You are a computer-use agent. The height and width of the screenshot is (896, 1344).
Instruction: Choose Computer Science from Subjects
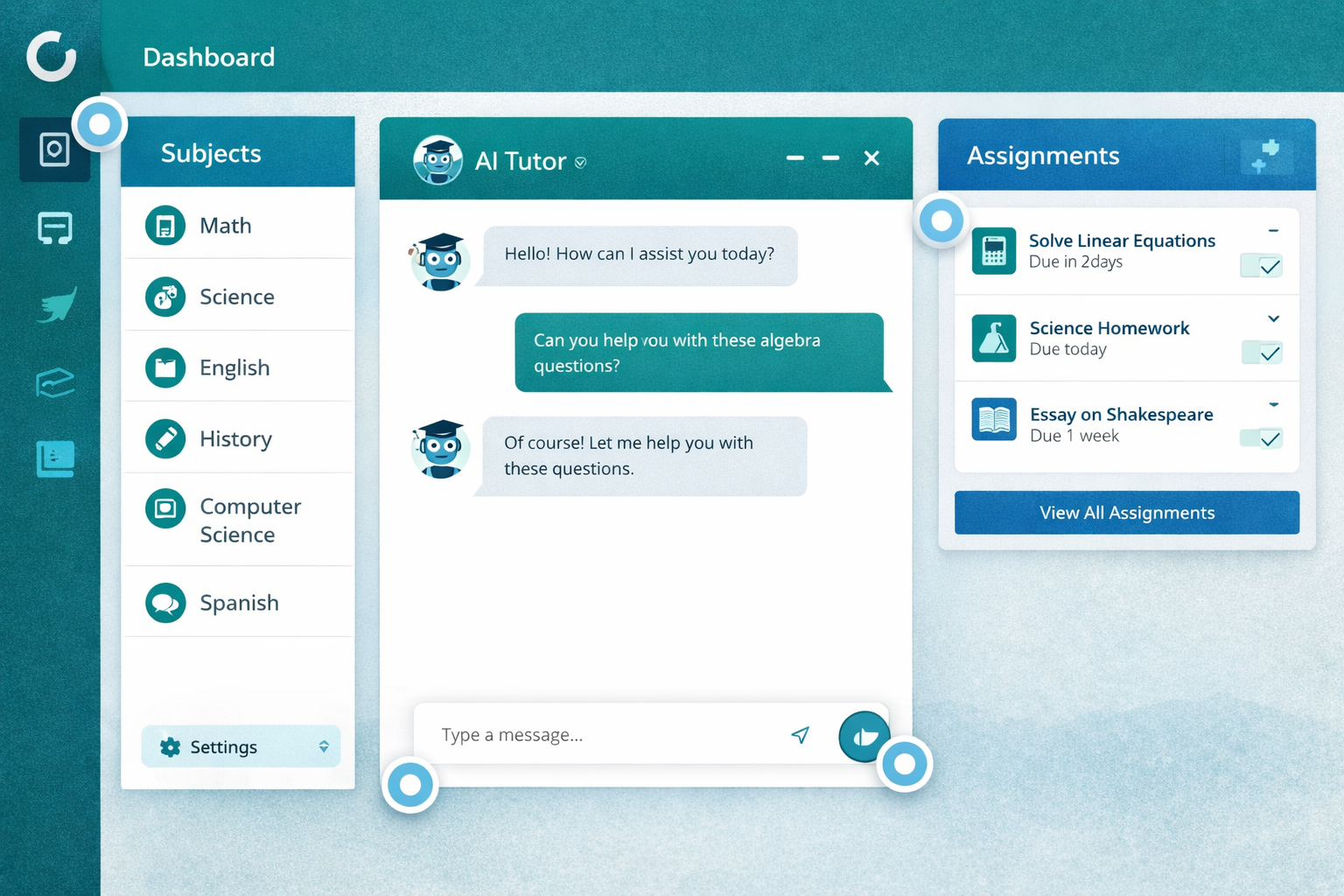(x=249, y=521)
